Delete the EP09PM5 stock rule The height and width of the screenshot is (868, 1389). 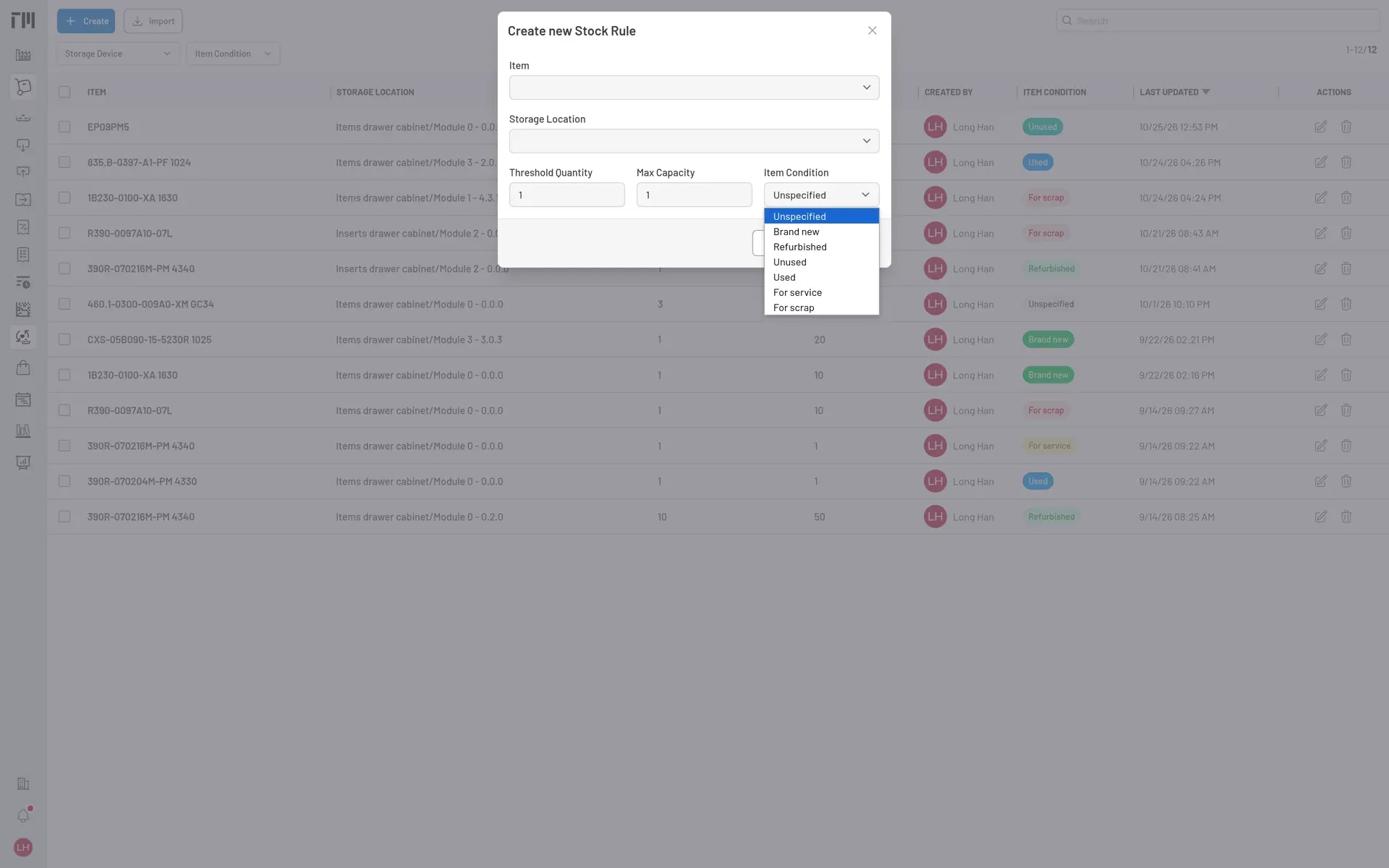point(1346,127)
